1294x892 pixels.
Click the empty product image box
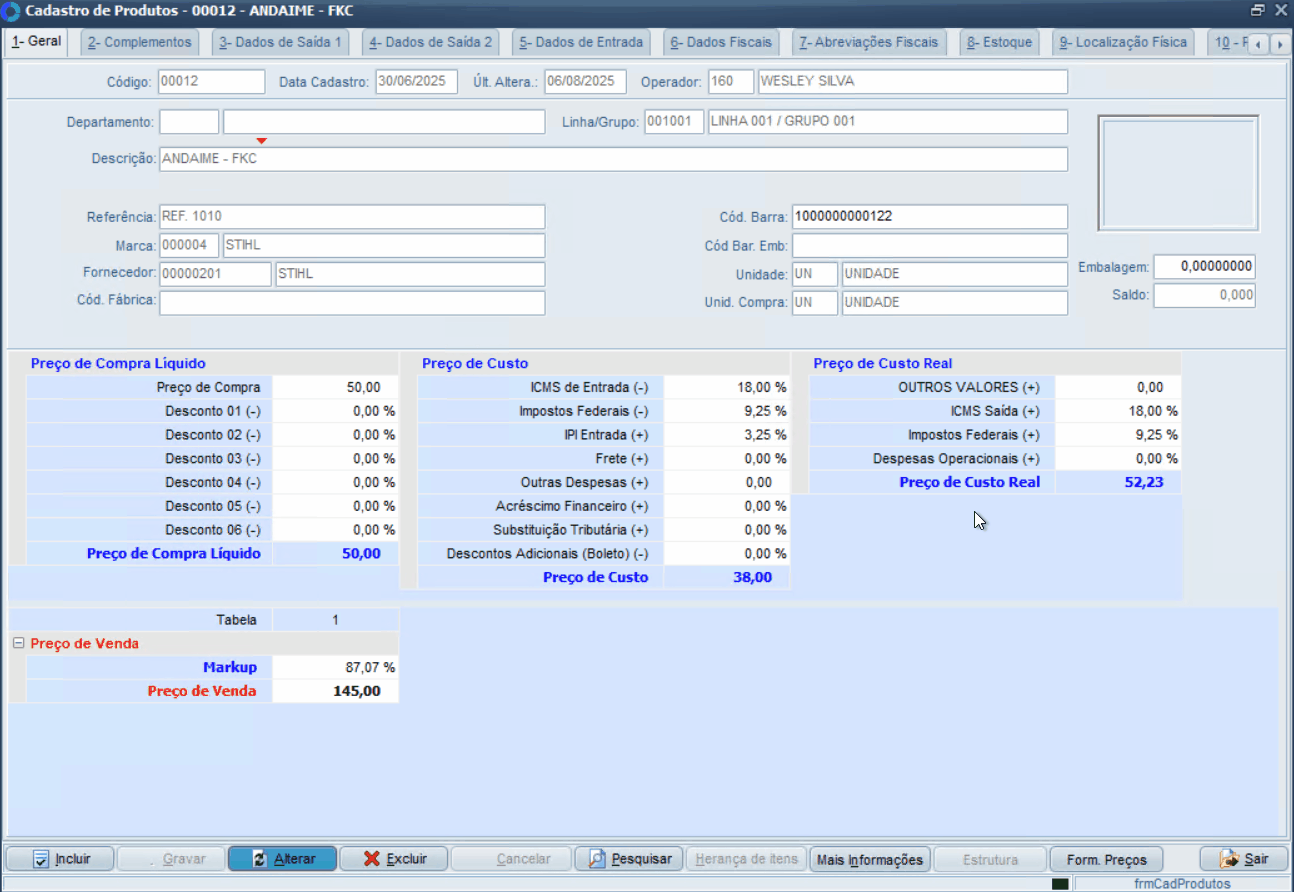click(x=1177, y=174)
